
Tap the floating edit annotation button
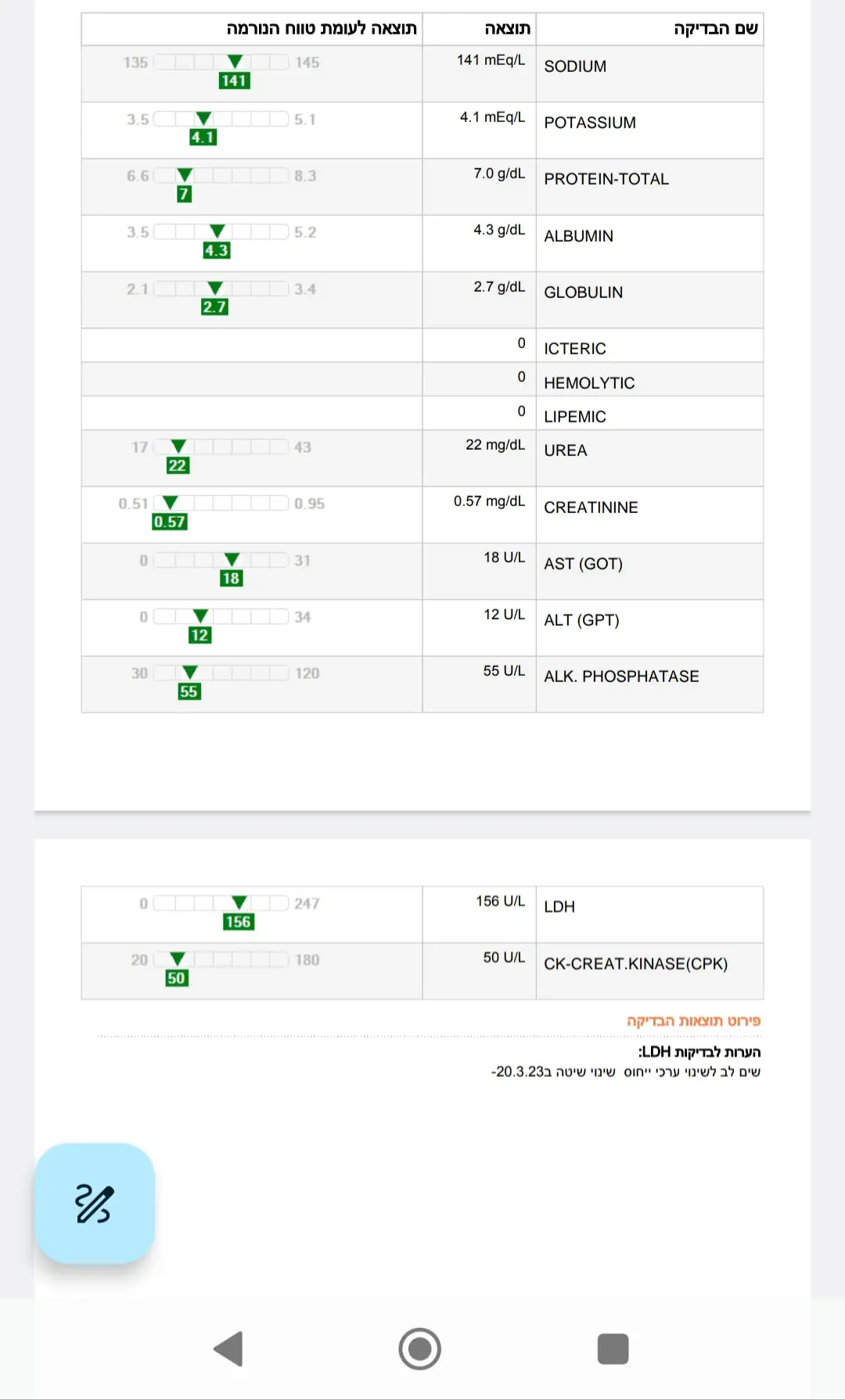click(x=95, y=1203)
